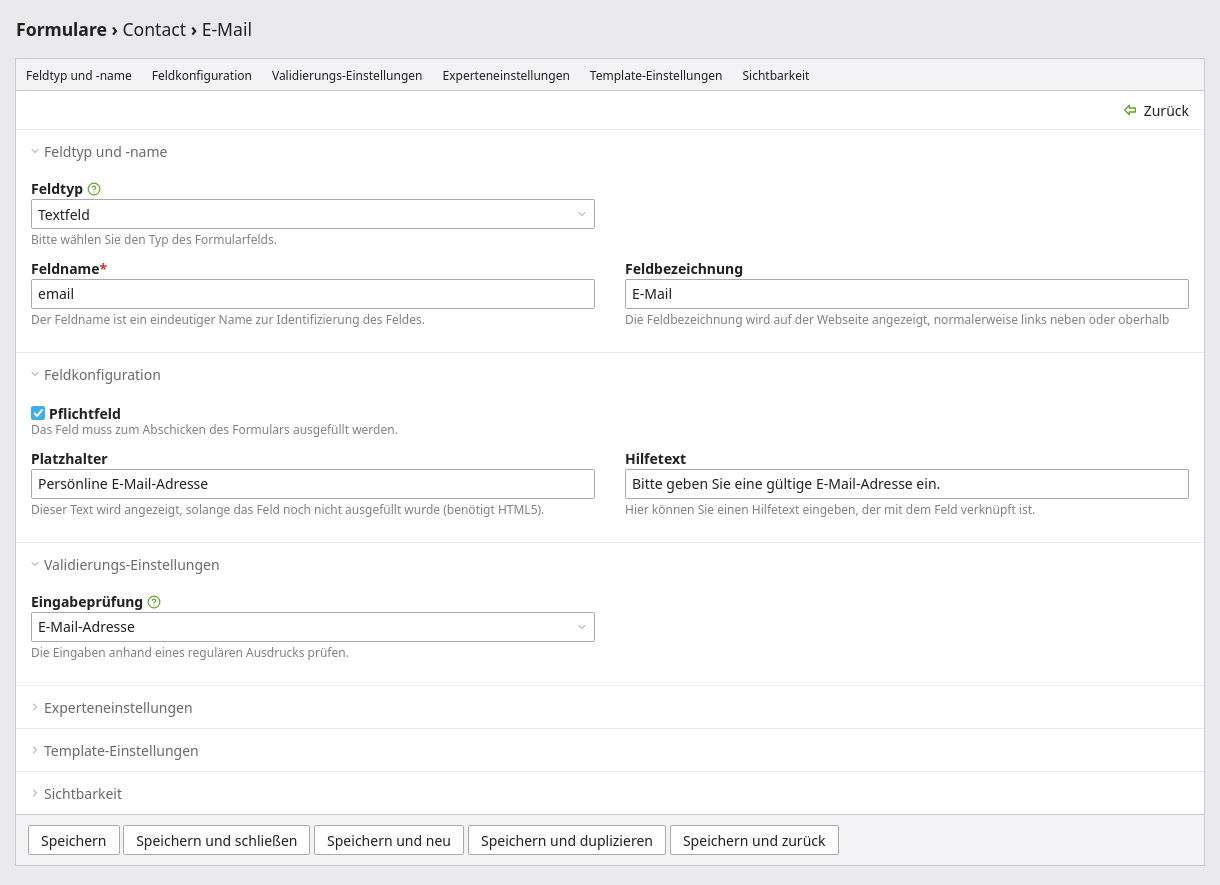This screenshot has height=885, width=1220.
Task: Click the Feldname label
Action: [69, 269]
